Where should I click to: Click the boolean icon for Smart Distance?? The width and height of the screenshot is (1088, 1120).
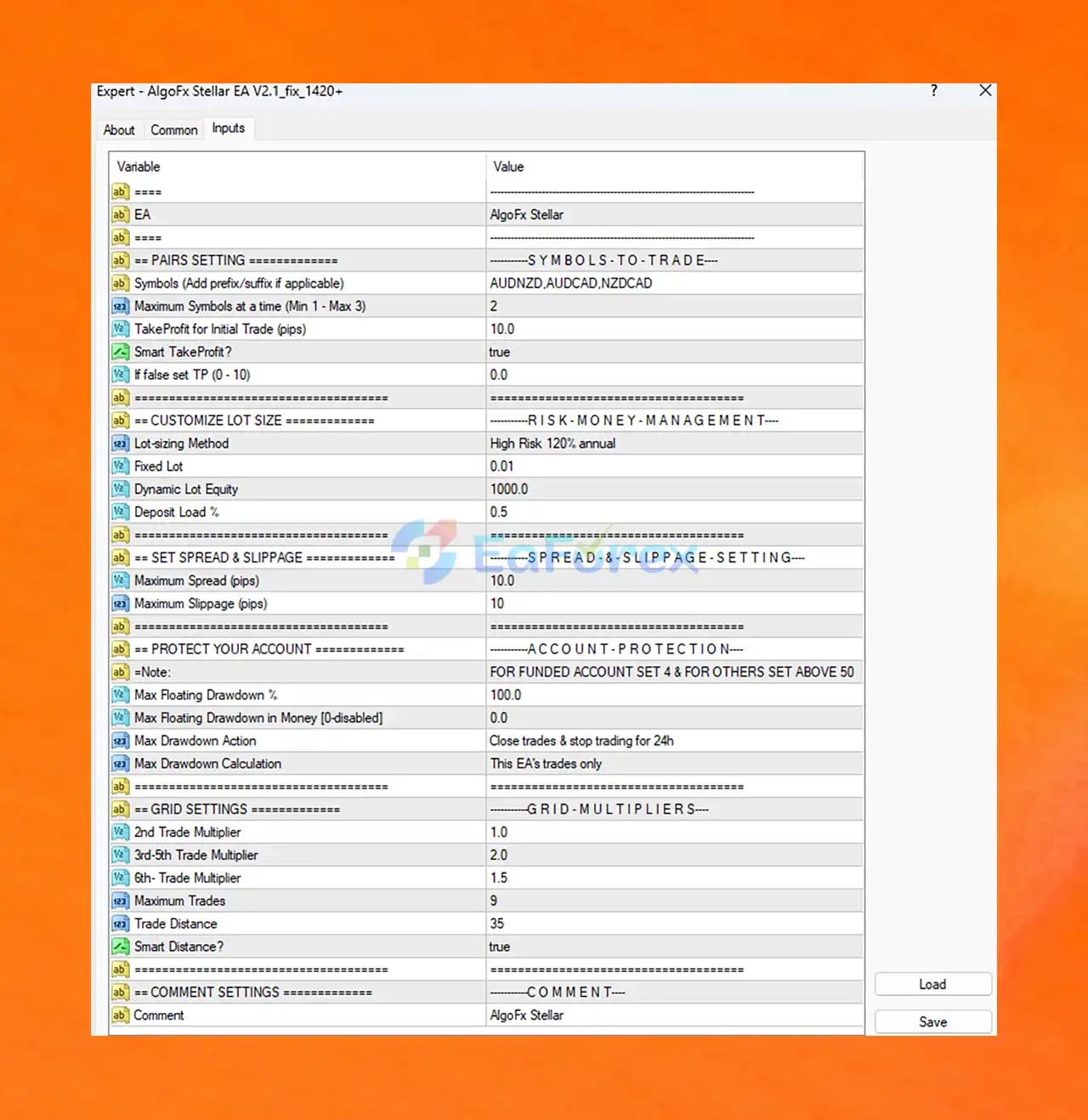121,947
